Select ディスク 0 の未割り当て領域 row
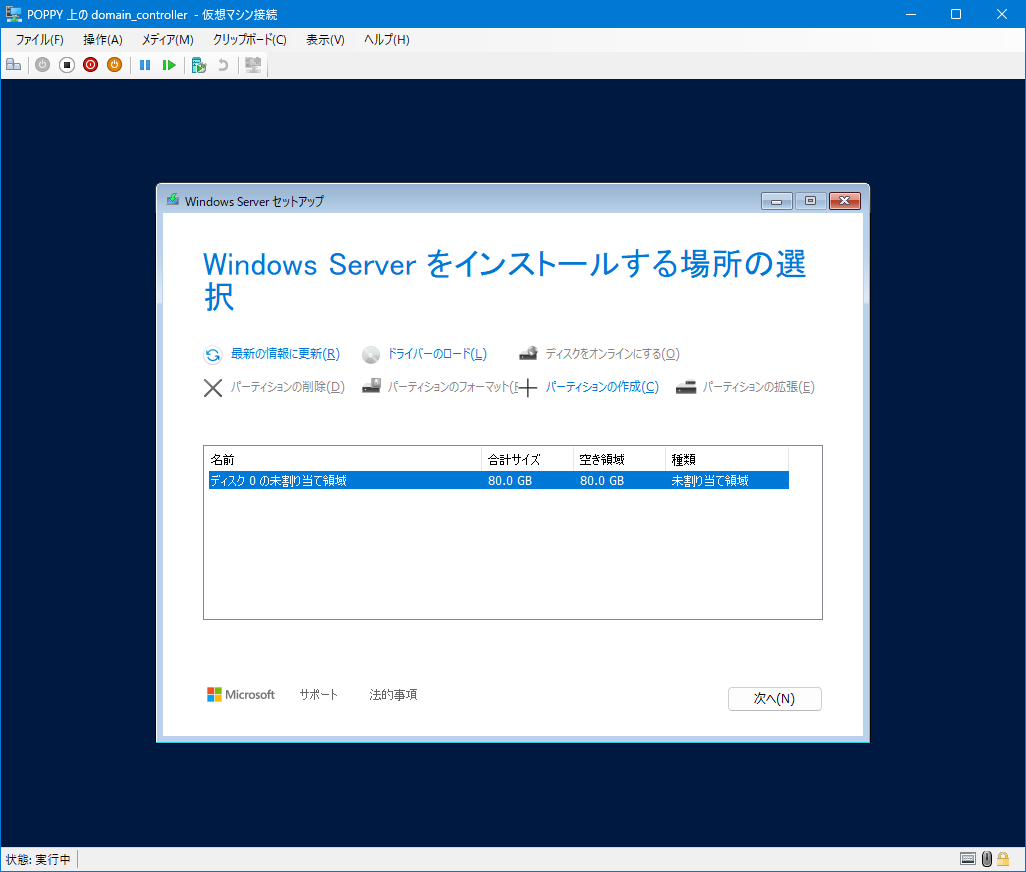 tap(499, 480)
